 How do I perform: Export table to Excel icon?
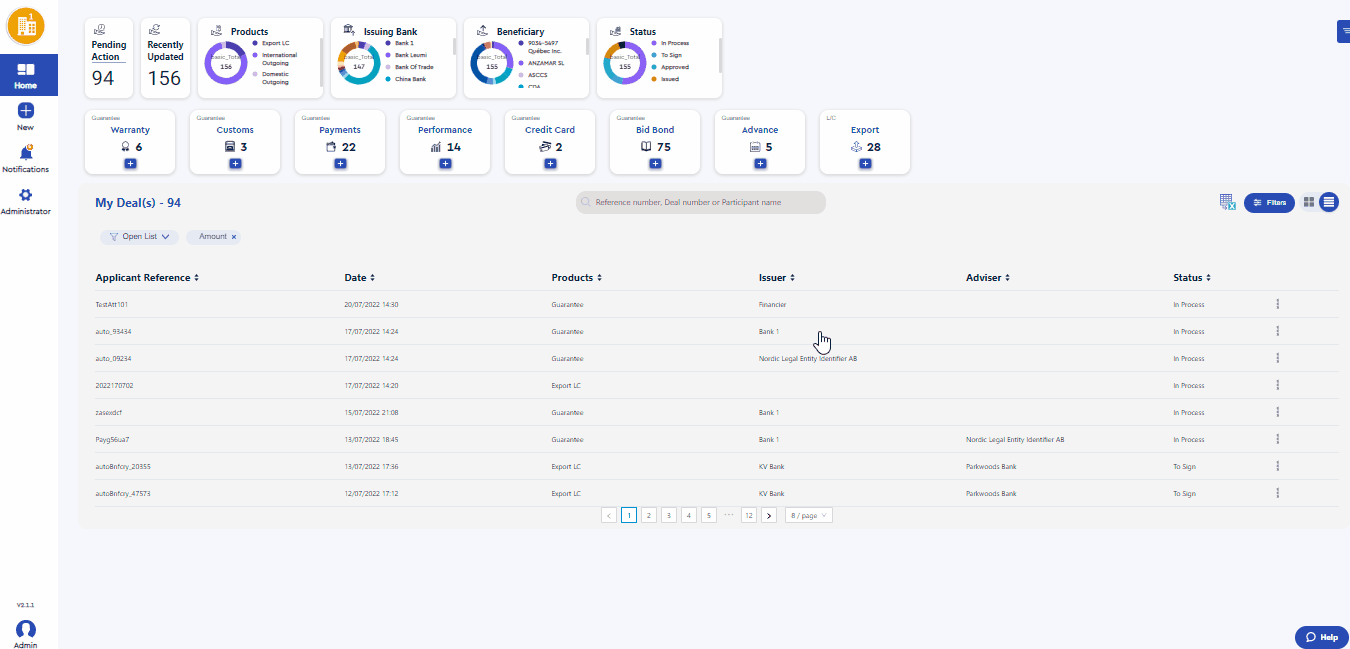click(x=1228, y=202)
